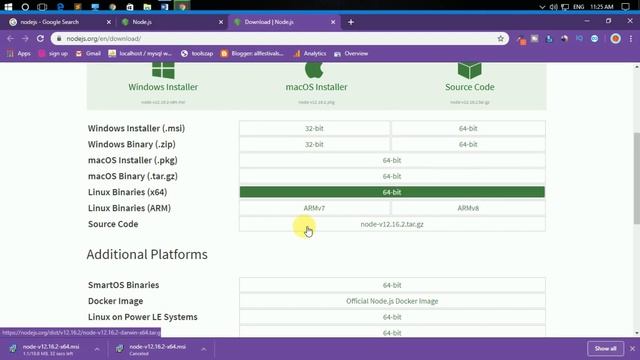Open the Chrome profile avatar

[x=616, y=38]
